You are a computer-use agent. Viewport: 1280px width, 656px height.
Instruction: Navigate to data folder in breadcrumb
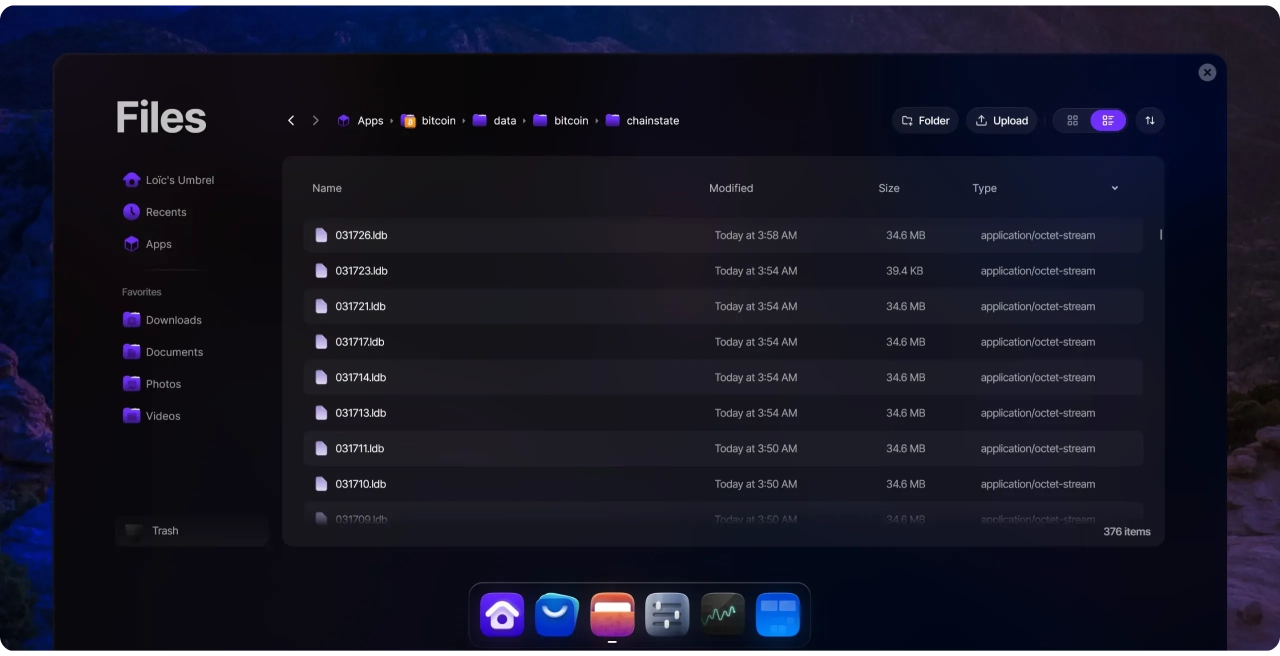[x=504, y=121]
